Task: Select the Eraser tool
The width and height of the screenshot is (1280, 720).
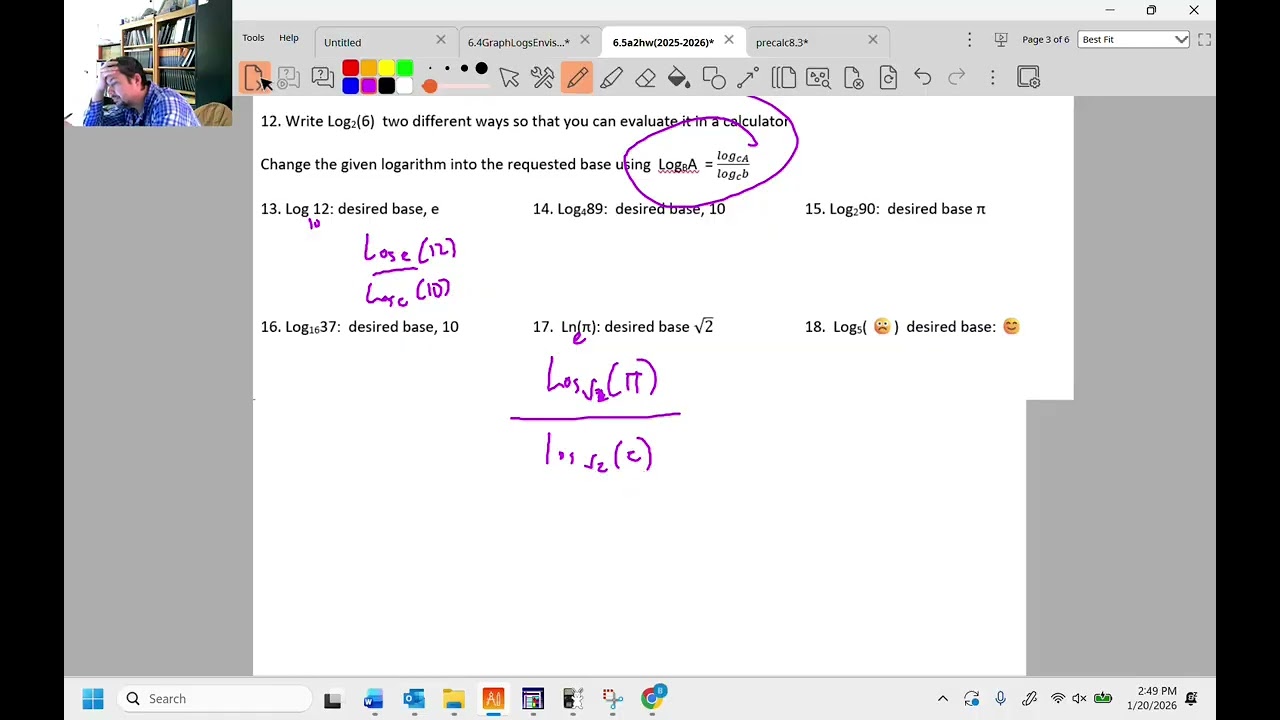Action: pyautogui.click(x=645, y=77)
